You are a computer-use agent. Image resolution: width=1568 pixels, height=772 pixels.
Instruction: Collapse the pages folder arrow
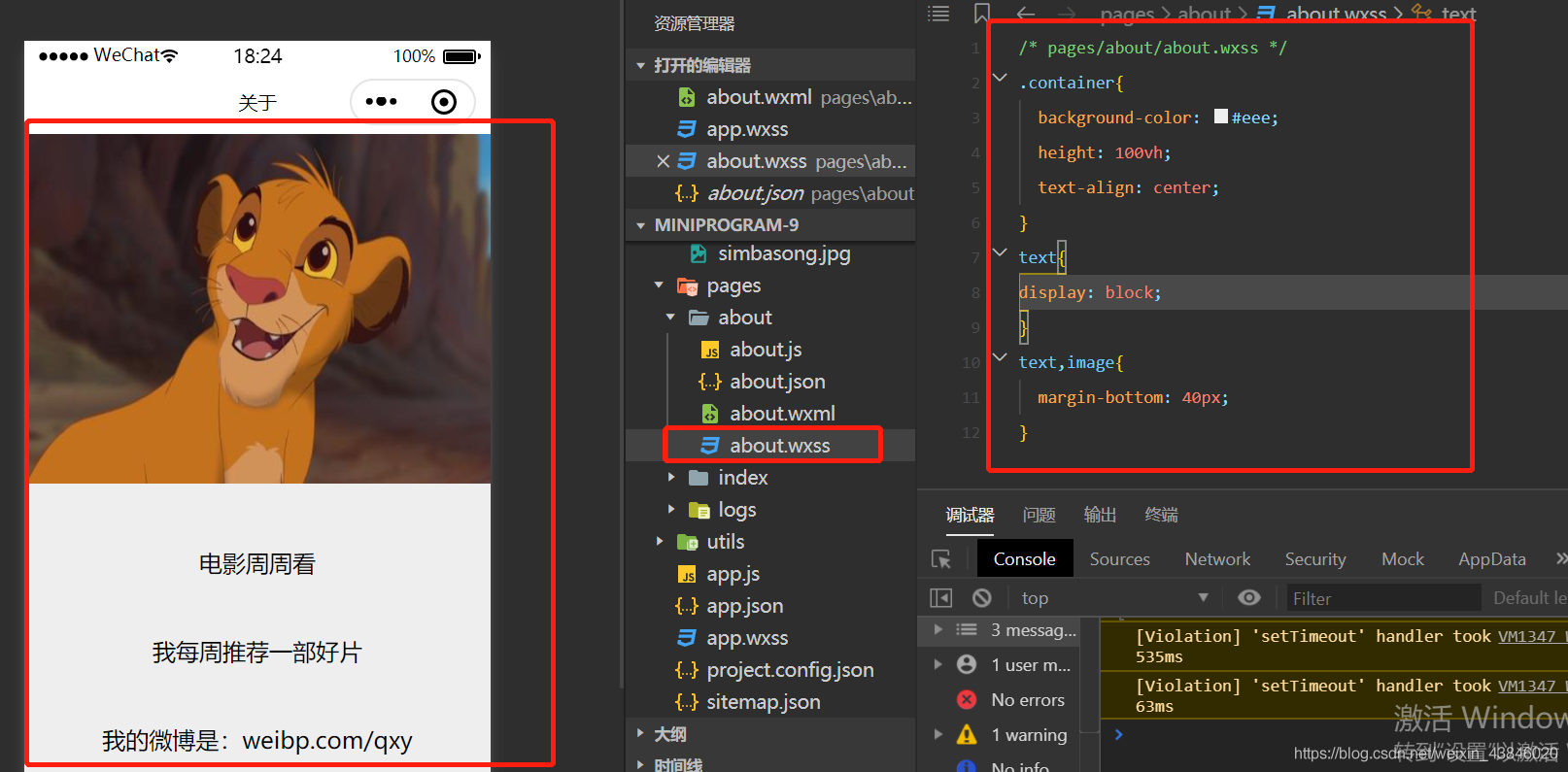(659, 285)
